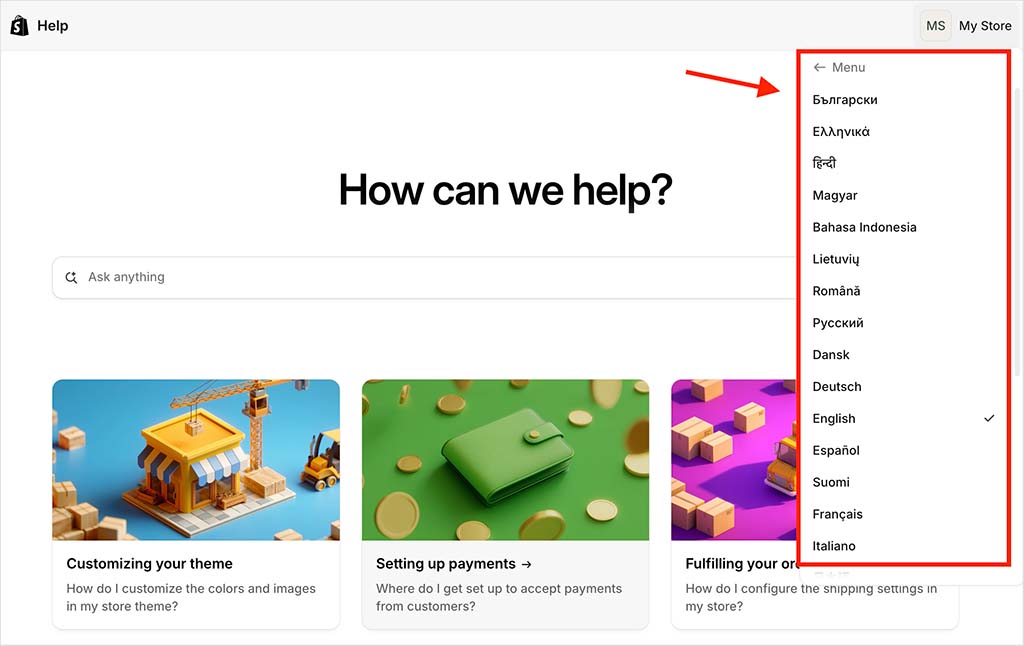This screenshot has width=1024, height=646.
Task: Choose Español in the language menu
Action: [836, 450]
